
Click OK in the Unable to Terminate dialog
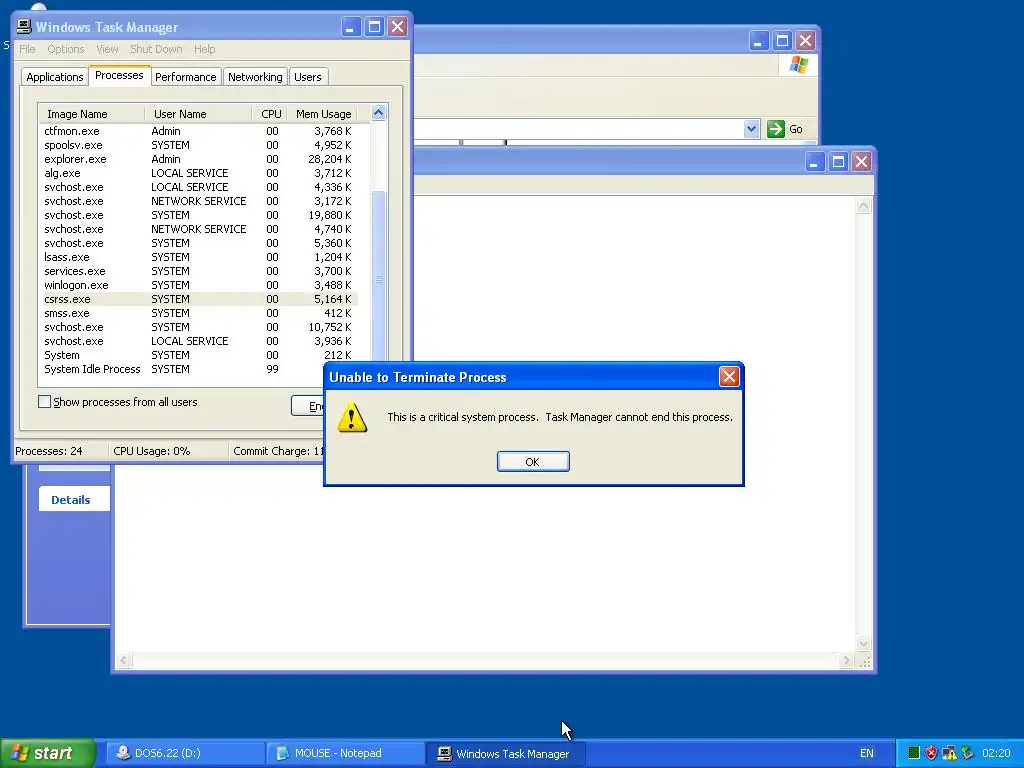pos(533,462)
